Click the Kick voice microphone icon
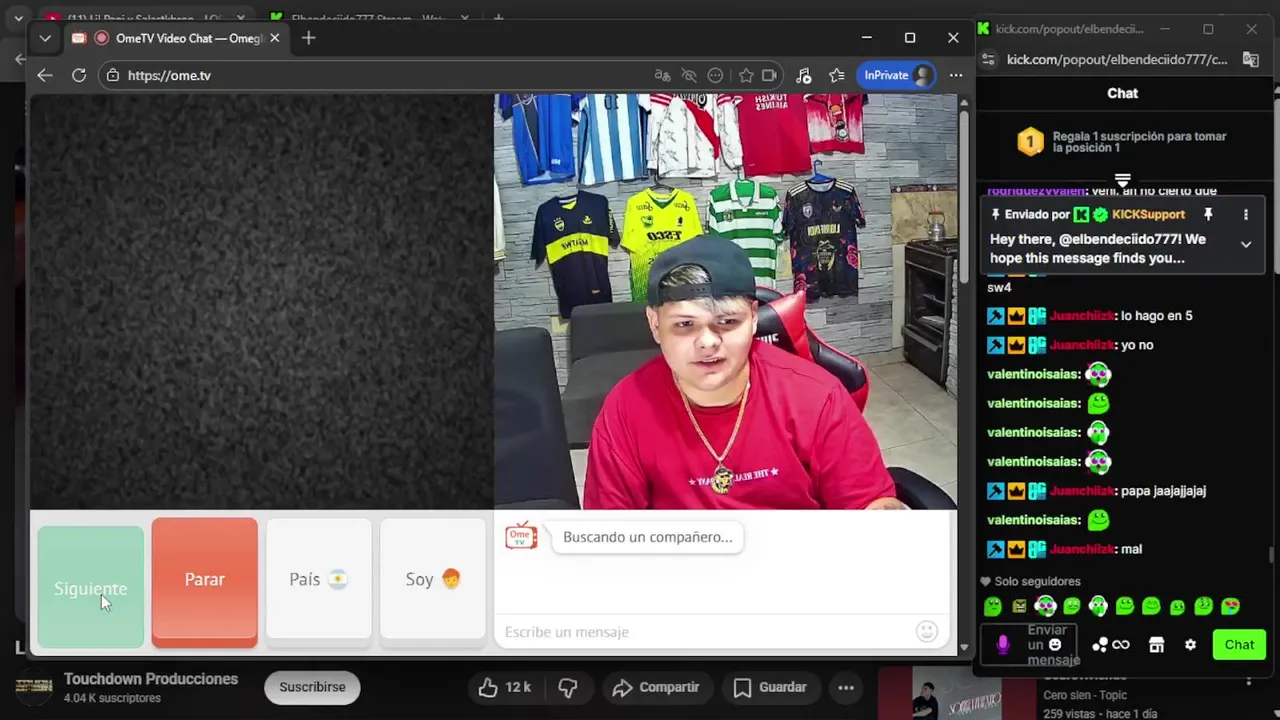Image resolution: width=1280 pixels, height=720 pixels. [1003, 644]
